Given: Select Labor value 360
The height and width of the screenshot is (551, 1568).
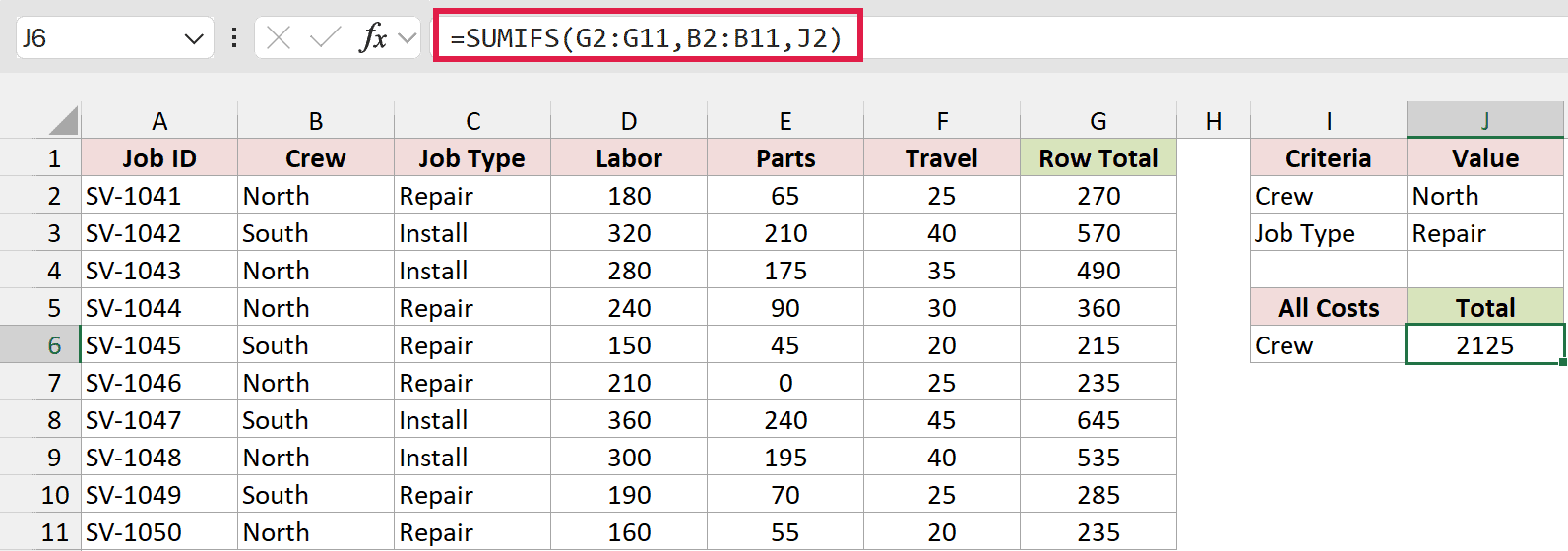Looking at the screenshot, I should pyautogui.click(x=629, y=420).
